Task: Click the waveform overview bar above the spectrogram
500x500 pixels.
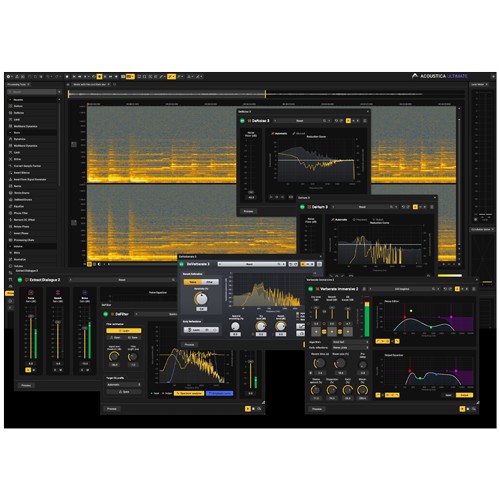Action: click(265, 94)
